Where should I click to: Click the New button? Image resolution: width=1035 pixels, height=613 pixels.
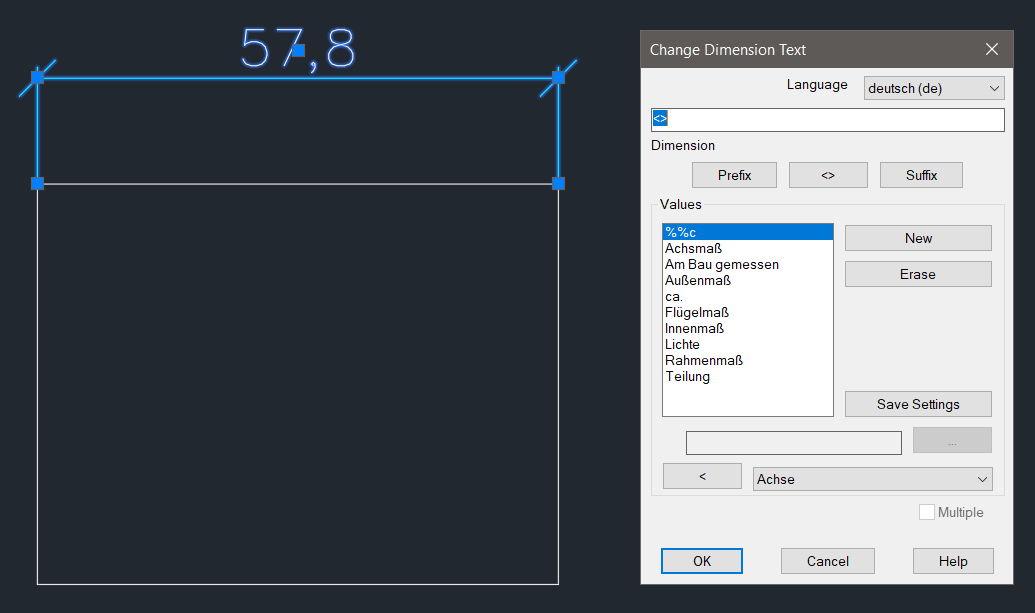click(x=917, y=238)
